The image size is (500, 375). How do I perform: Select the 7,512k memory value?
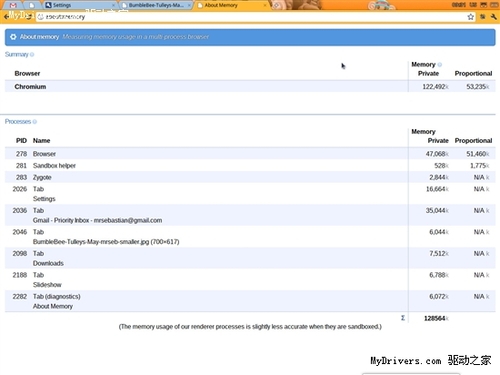coord(439,253)
